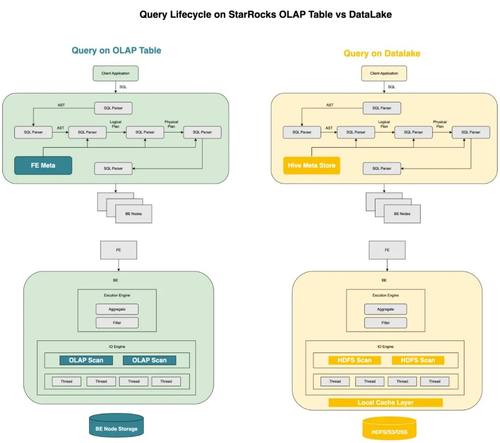Select the right HDFS Scan block
Viewport: 500px width, 443px height.
418,360
